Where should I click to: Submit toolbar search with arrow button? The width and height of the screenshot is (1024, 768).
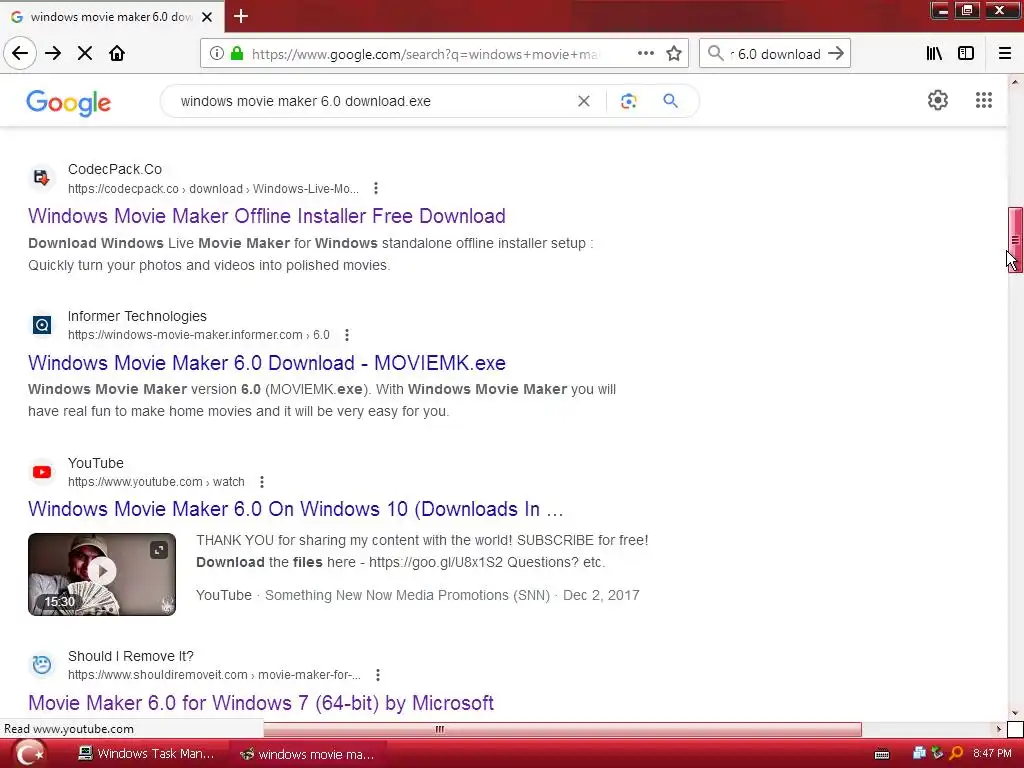[836, 54]
